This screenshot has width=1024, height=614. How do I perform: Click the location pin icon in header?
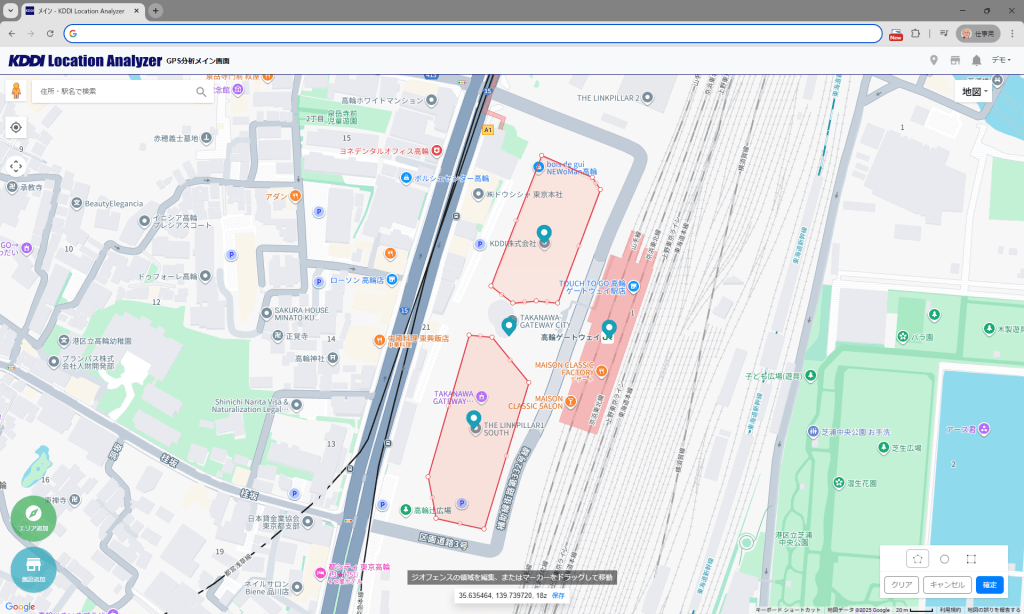(934, 60)
